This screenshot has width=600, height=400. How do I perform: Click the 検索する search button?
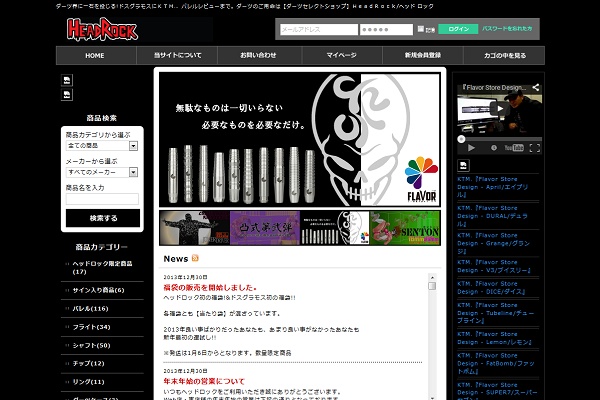click(x=102, y=217)
